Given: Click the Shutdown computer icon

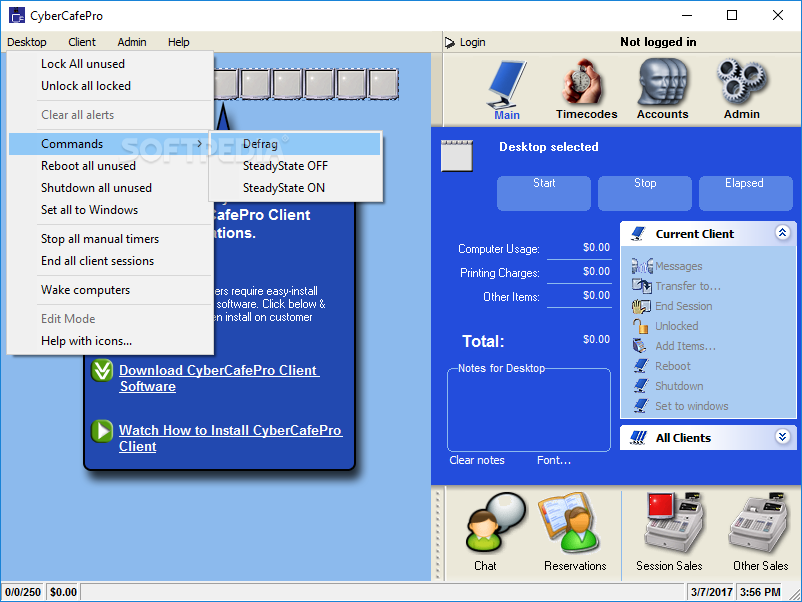Looking at the screenshot, I should tap(641, 386).
